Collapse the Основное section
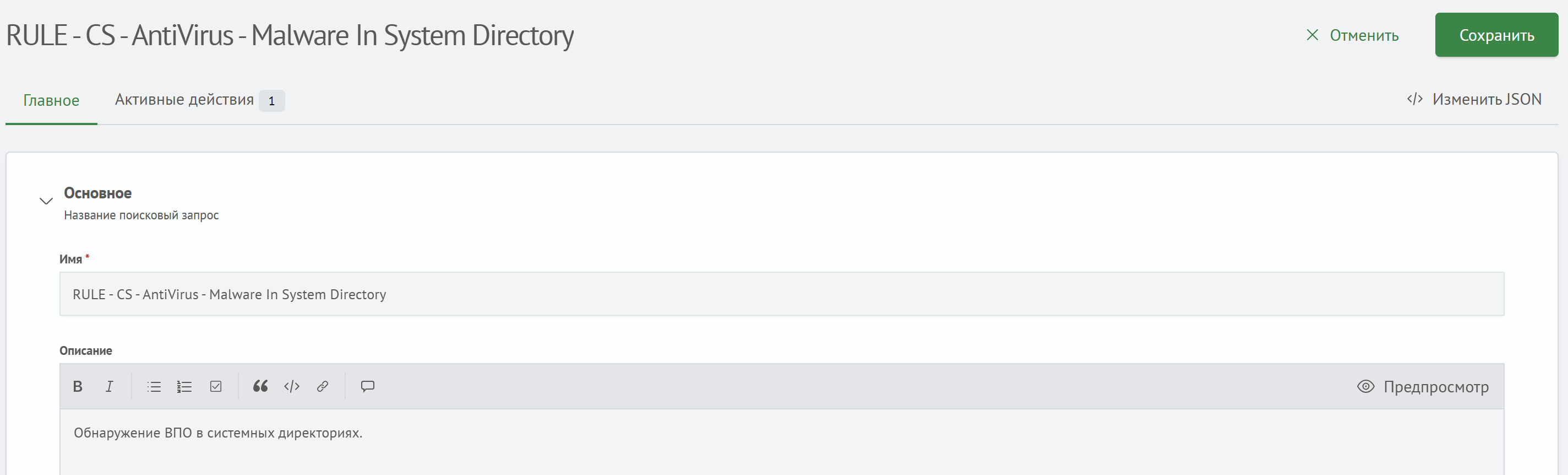 [46, 201]
